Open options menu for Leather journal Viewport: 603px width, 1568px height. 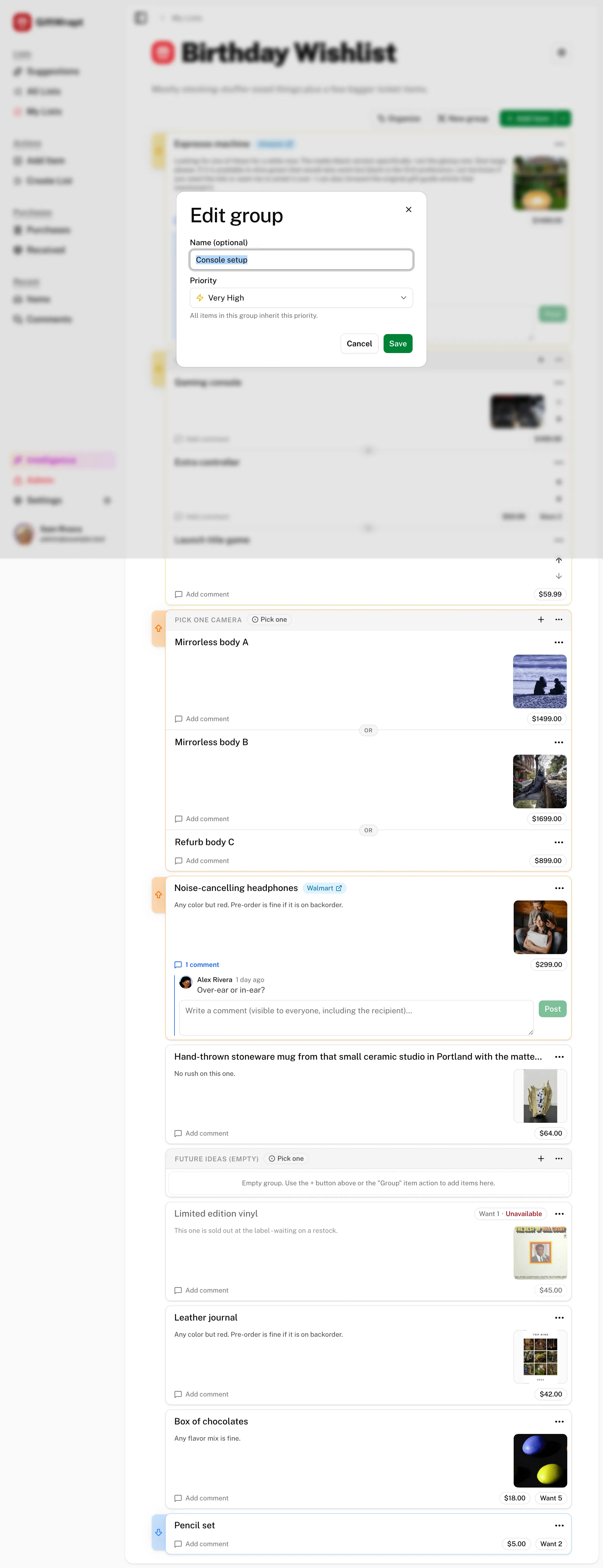coord(559,1317)
